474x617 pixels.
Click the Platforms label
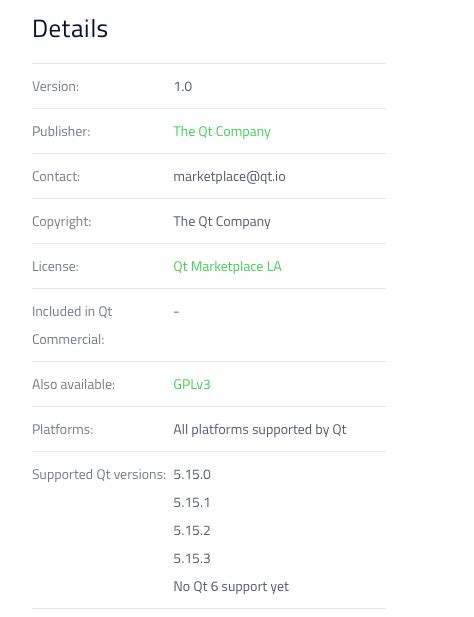(63, 429)
